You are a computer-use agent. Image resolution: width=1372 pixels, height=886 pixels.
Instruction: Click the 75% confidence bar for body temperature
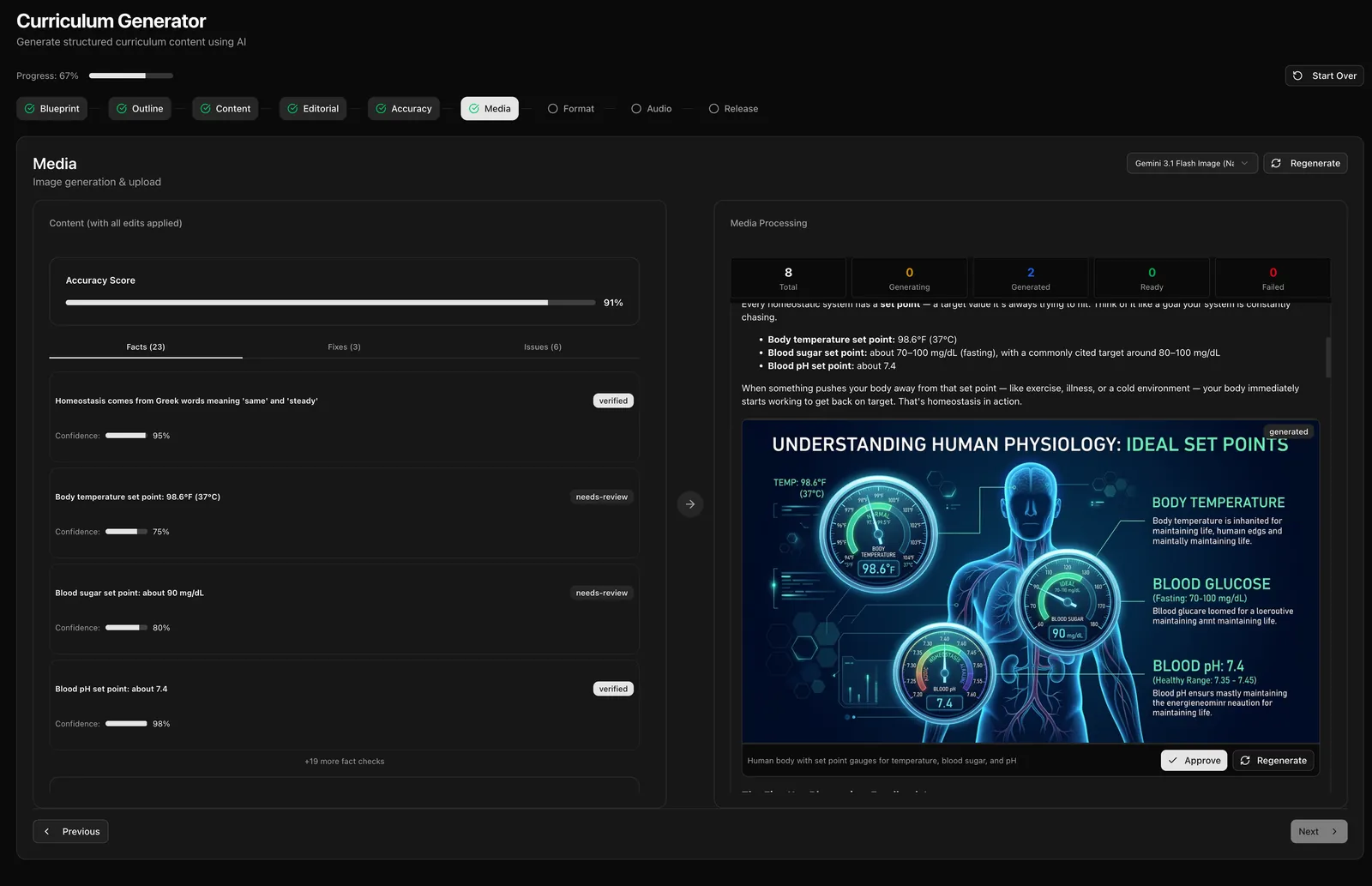(x=126, y=532)
